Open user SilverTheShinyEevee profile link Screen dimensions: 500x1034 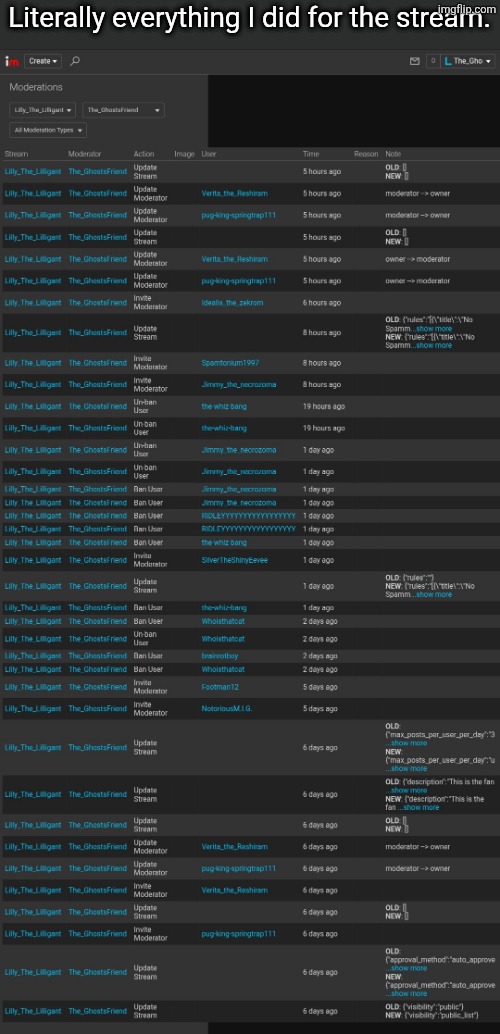click(234, 560)
